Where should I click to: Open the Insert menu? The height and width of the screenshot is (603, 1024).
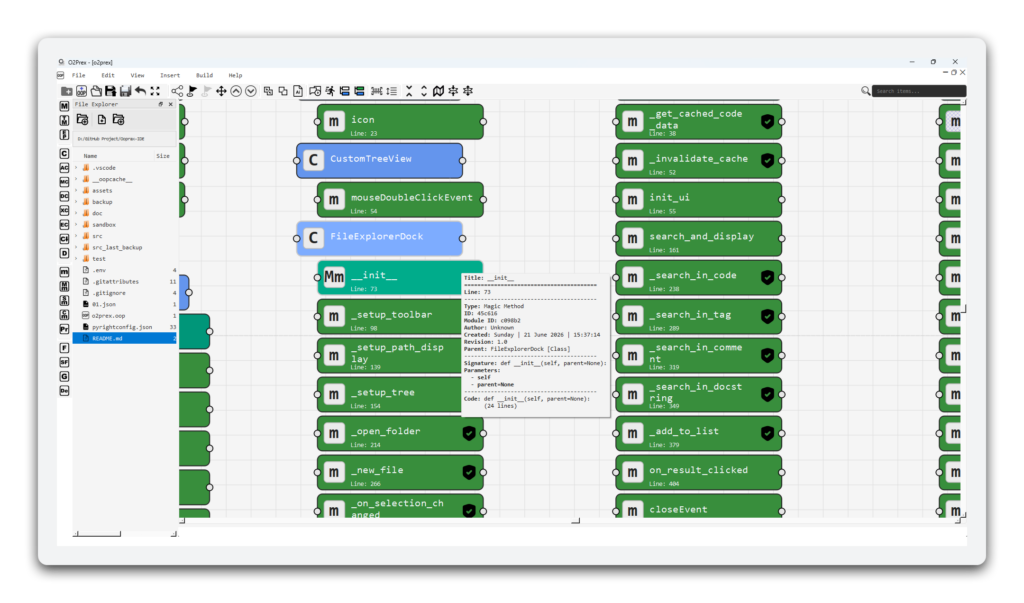[170, 75]
